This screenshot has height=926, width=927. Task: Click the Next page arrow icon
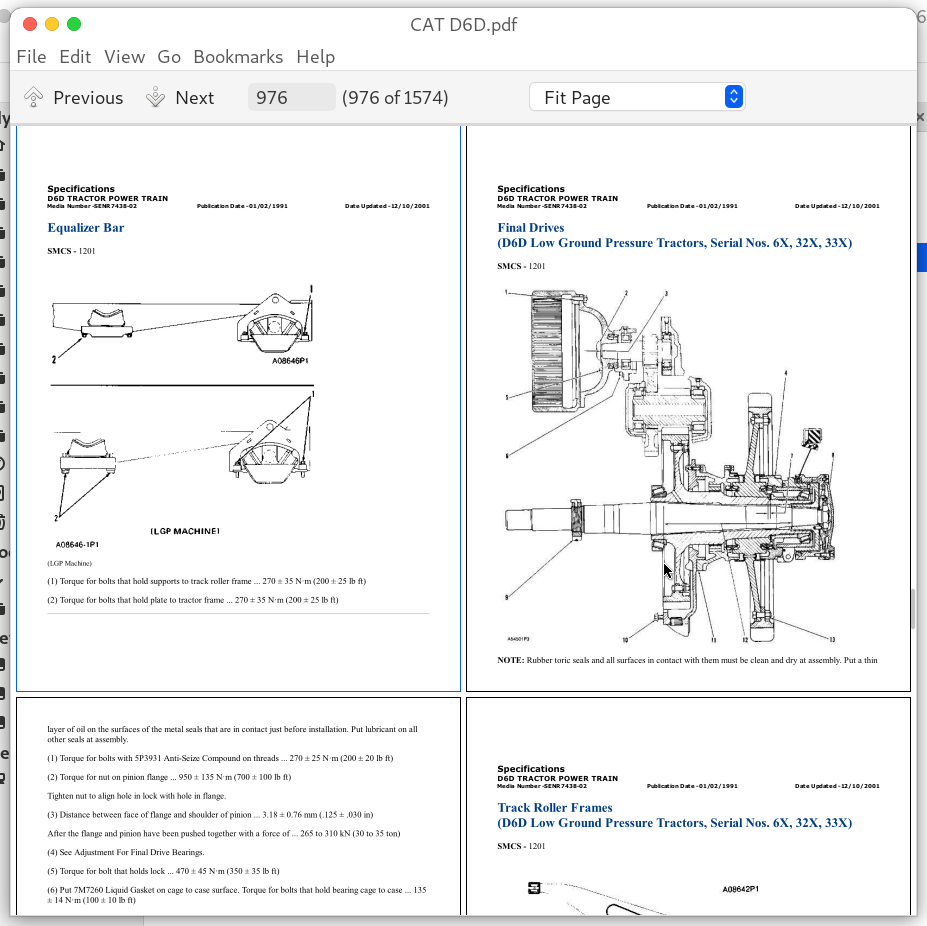pyautogui.click(x=156, y=96)
